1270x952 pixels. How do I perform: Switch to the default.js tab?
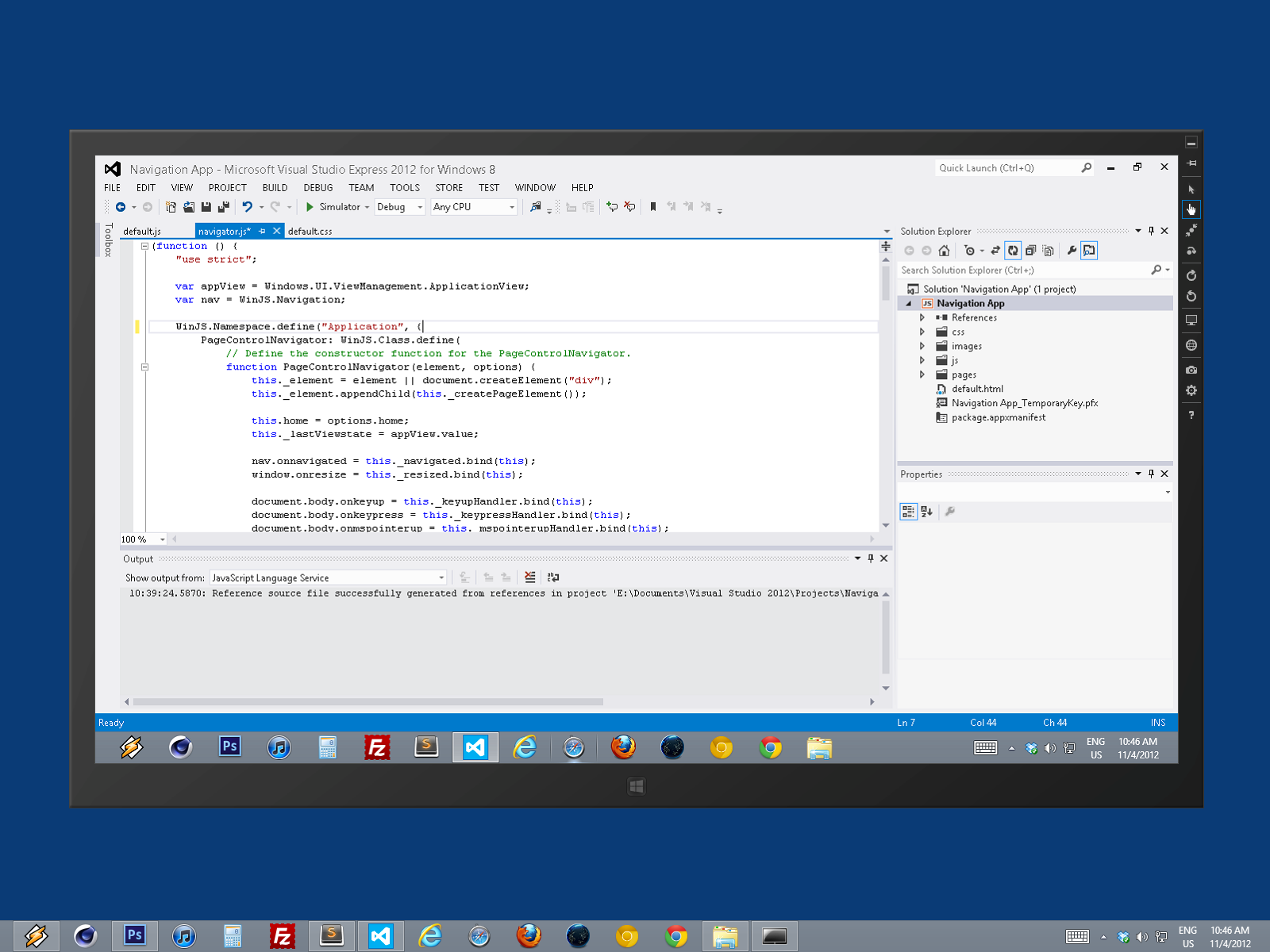142,232
